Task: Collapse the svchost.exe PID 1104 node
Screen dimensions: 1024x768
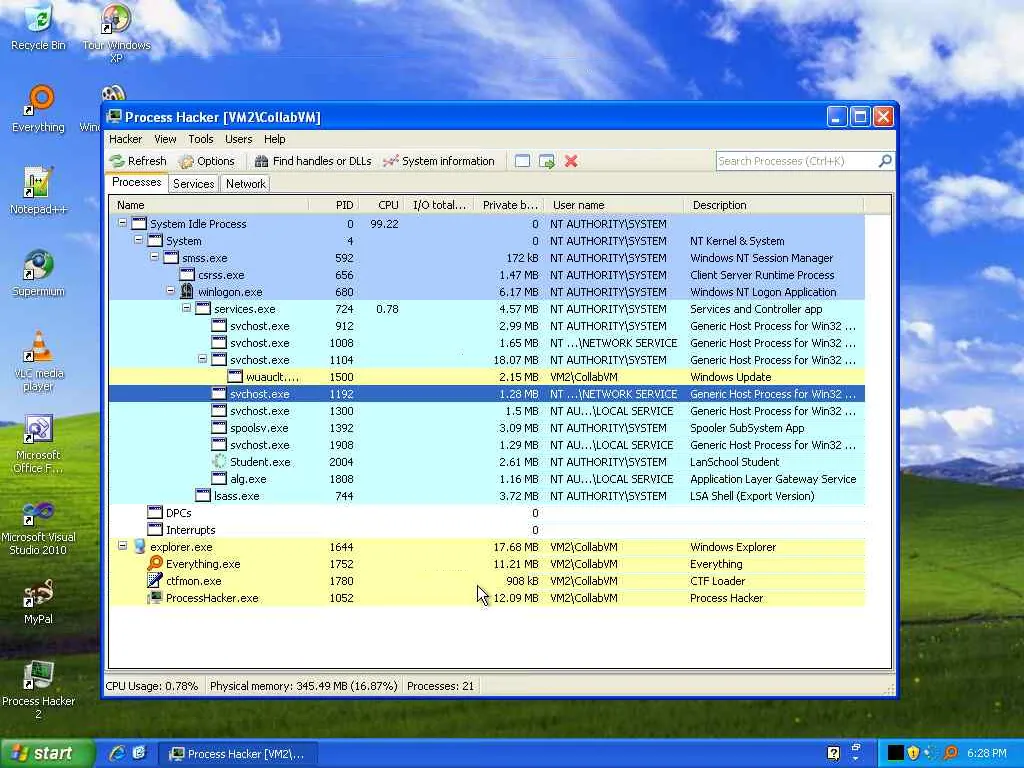Action: tap(202, 359)
